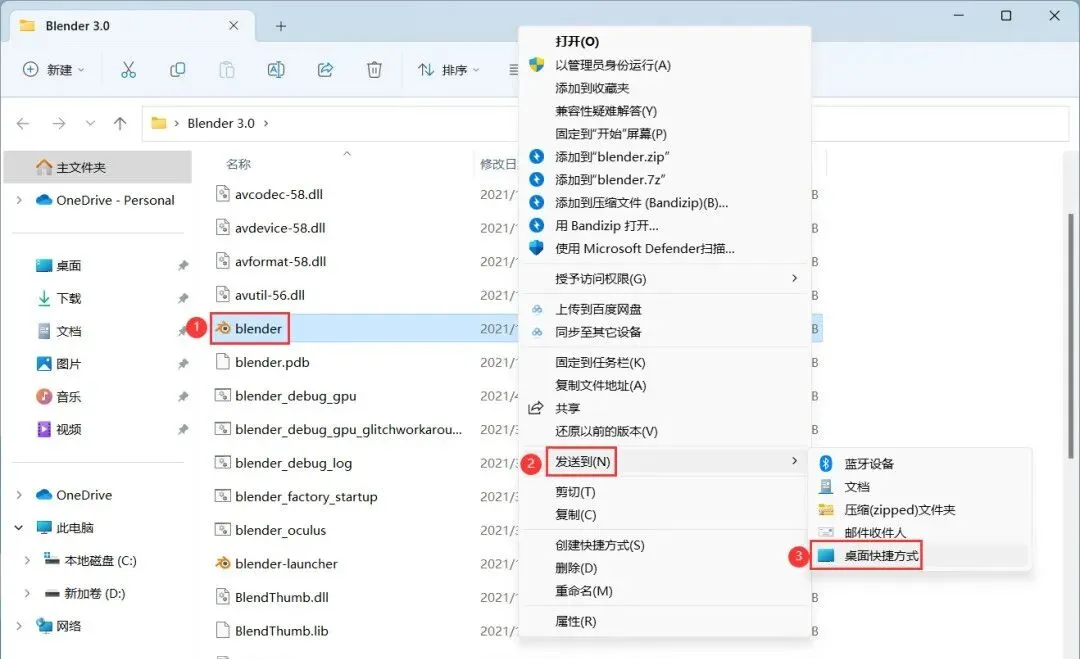Select file avutil-56.dll
The height and width of the screenshot is (659, 1080).
click(x=269, y=295)
